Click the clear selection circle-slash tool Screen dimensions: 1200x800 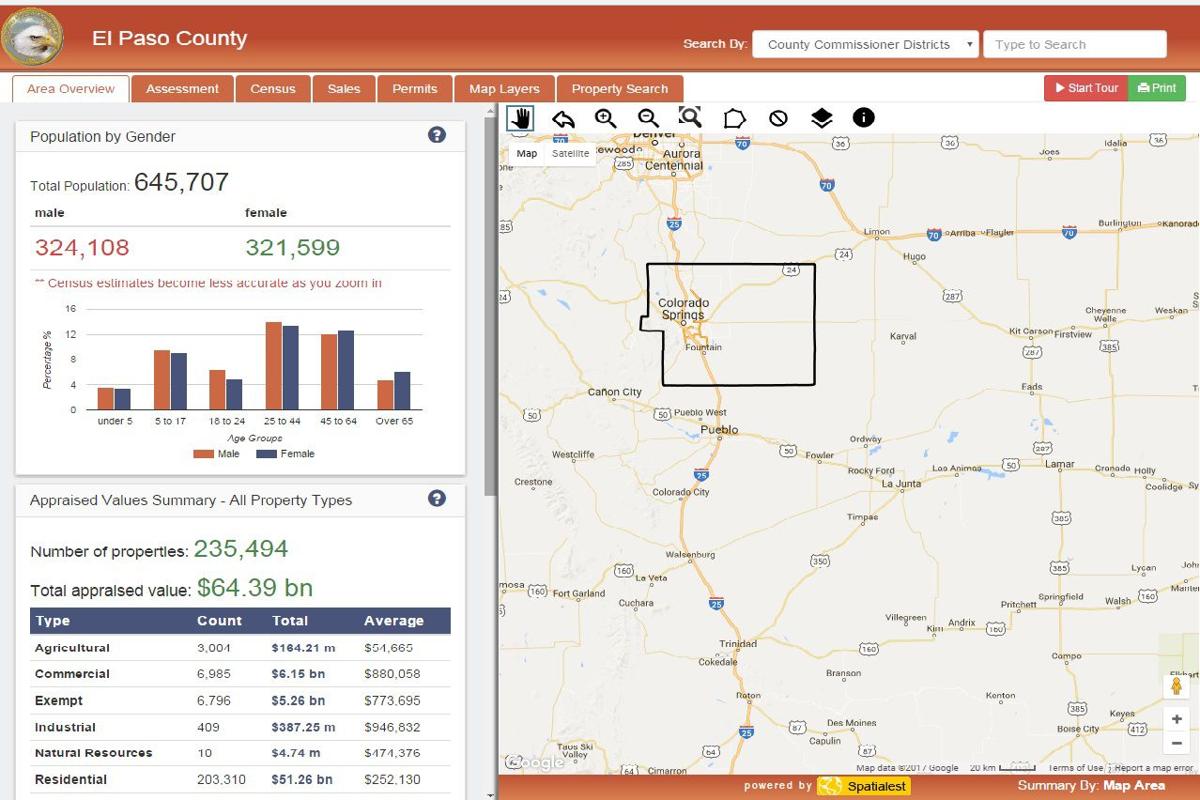click(x=778, y=118)
